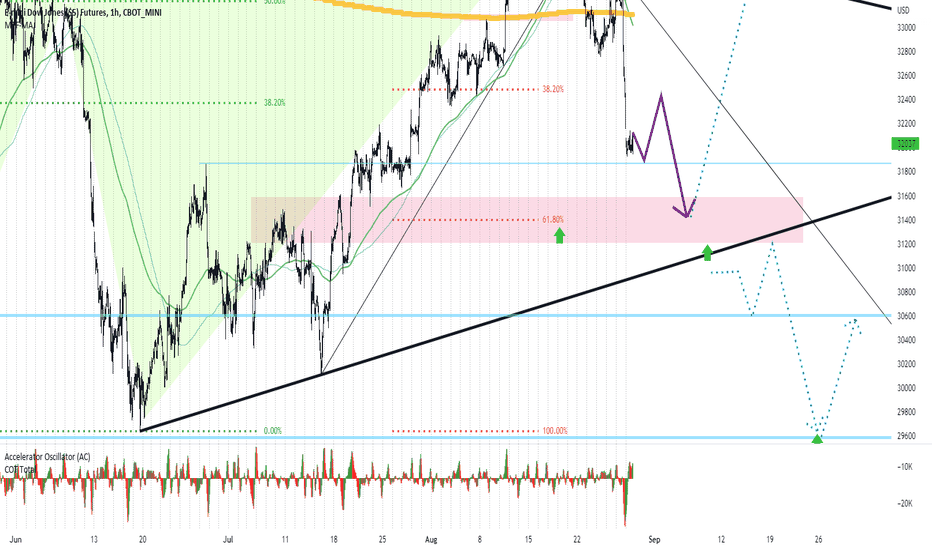This screenshot has height=550, width=932.
Task: Click the 22 date on time axis
Action: tap(577, 540)
